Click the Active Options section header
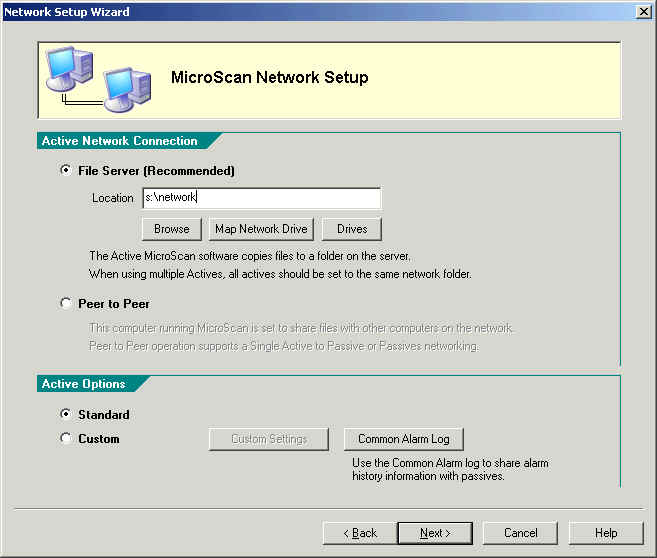657x558 pixels. click(83, 384)
